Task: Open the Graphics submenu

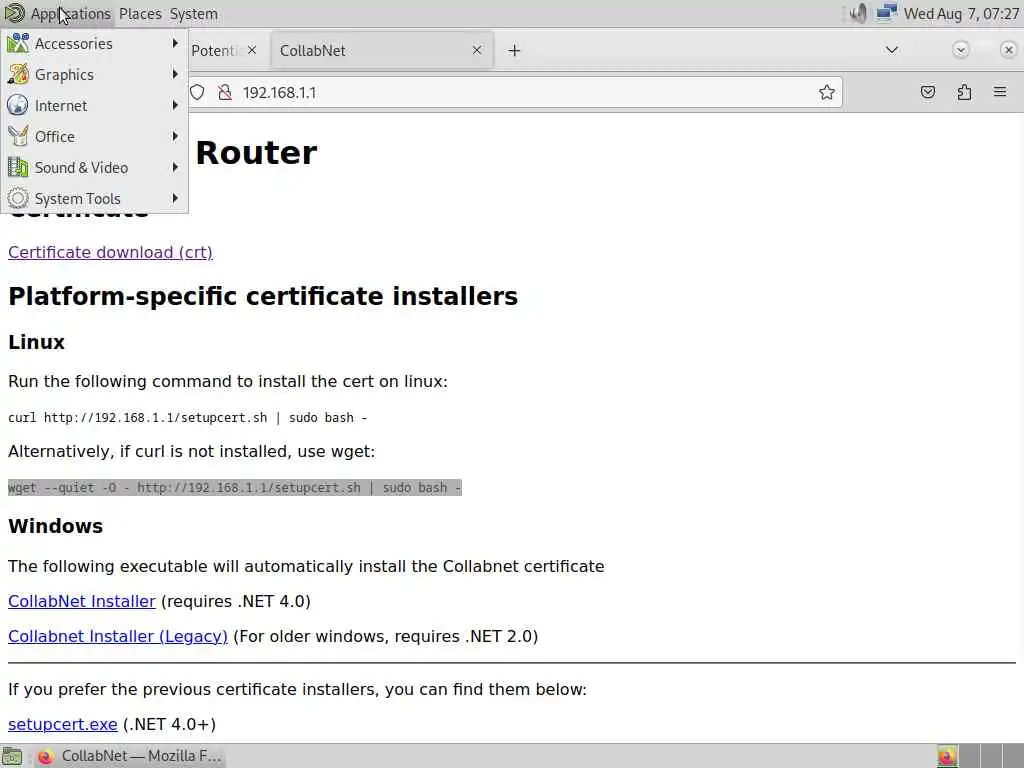Action: point(94,74)
